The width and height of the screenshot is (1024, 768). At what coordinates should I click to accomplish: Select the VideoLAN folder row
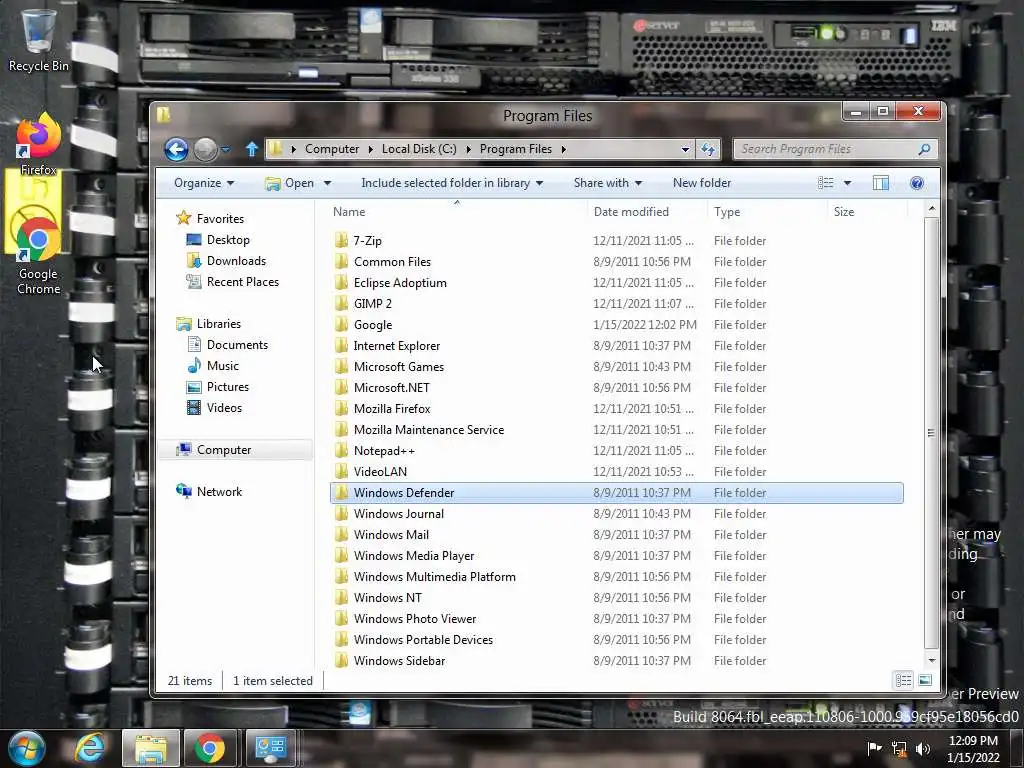(617, 472)
